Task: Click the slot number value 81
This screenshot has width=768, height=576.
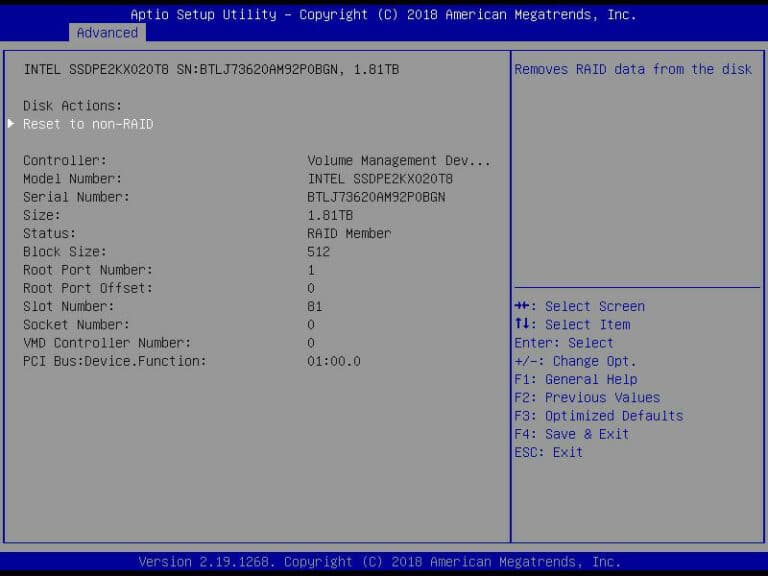Action: [x=315, y=306]
